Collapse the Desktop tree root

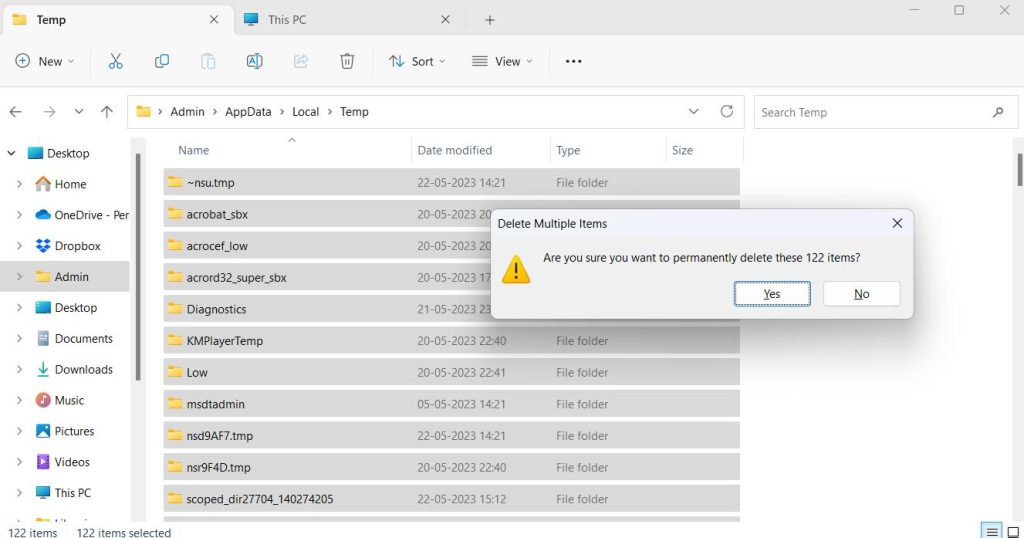click(x=11, y=153)
